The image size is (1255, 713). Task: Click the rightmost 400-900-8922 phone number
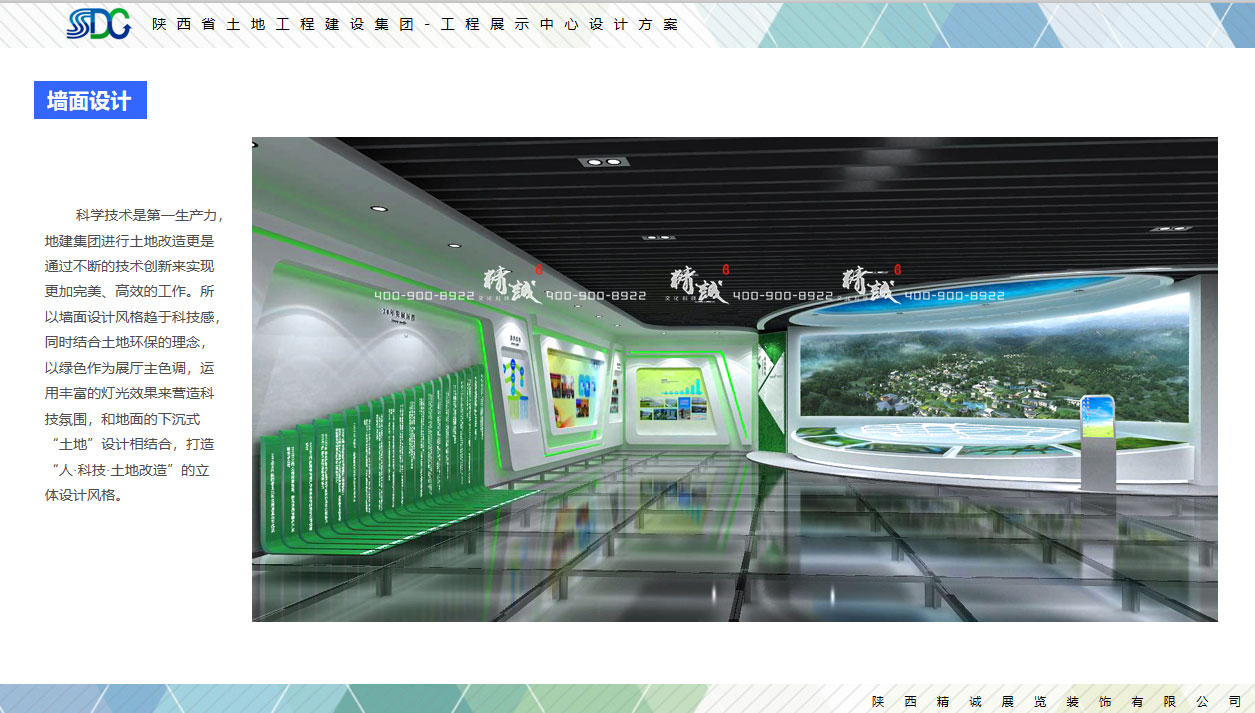click(x=952, y=296)
